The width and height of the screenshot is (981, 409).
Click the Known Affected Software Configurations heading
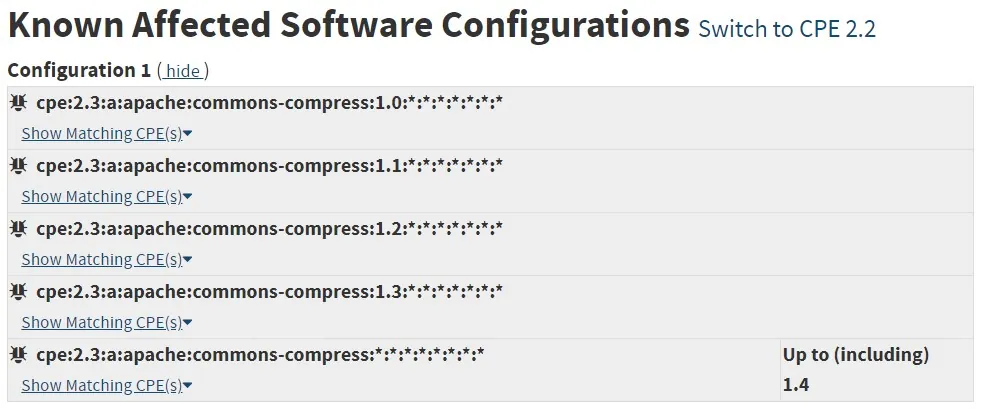click(348, 26)
